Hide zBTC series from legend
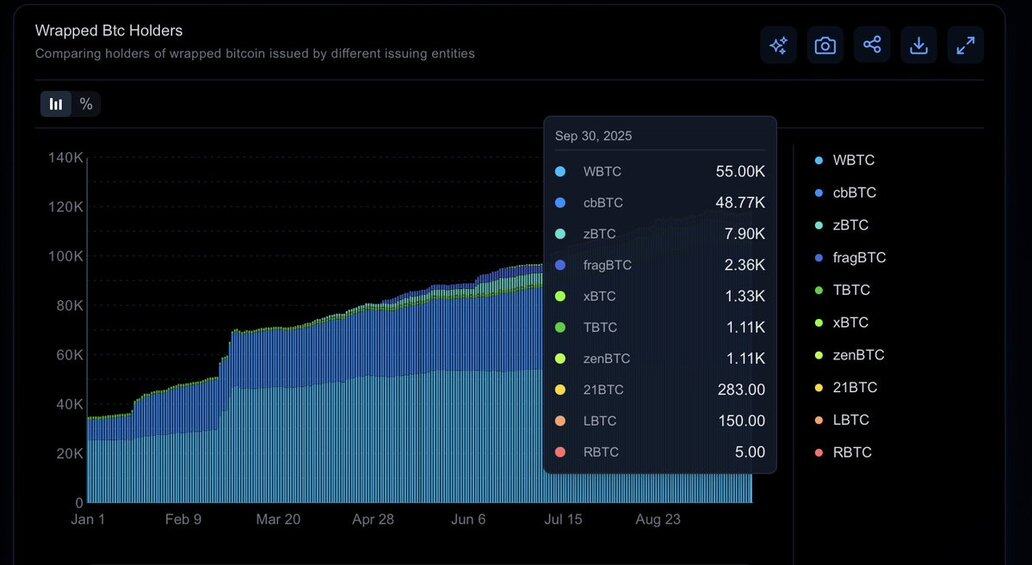Viewport: 1032px width, 565px height. [x=850, y=225]
